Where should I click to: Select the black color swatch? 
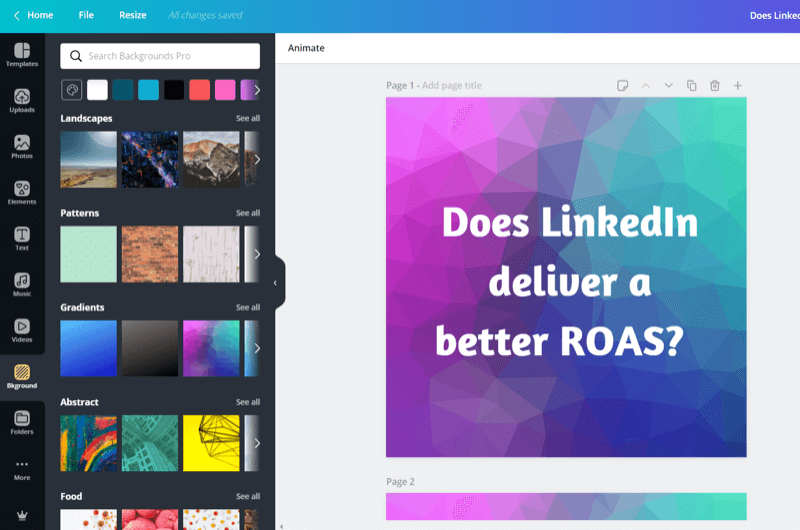coord(174,90)
